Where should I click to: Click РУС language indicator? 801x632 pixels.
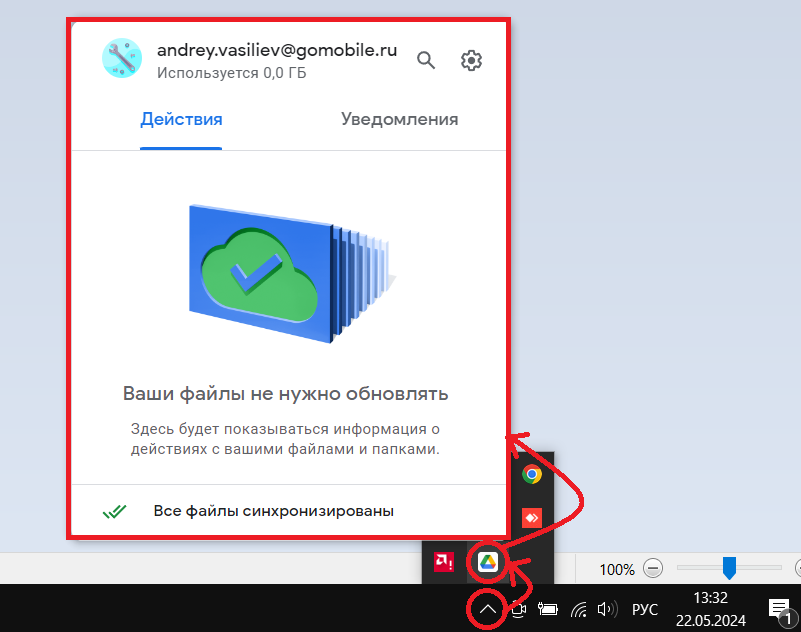[645, 609]
